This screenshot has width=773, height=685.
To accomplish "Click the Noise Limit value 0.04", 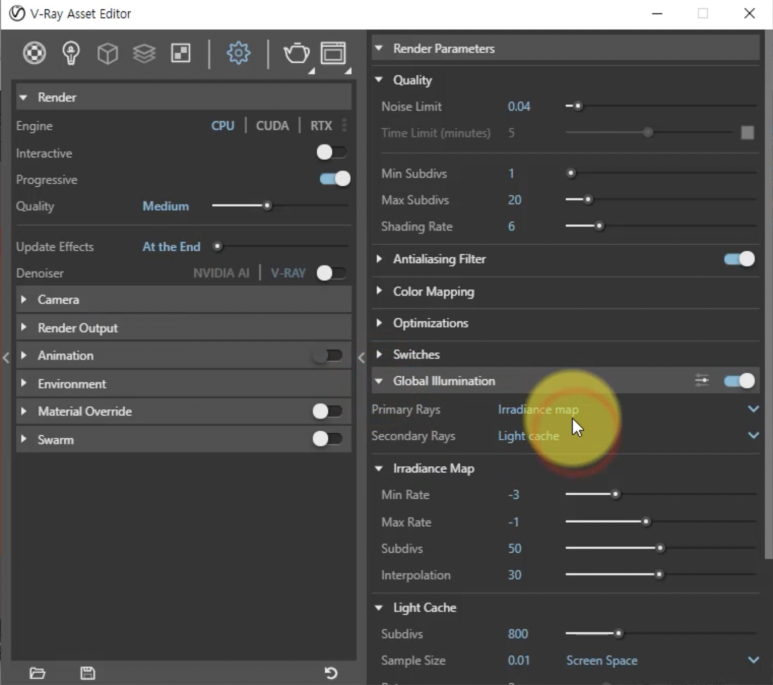I will tap(519, 106).
